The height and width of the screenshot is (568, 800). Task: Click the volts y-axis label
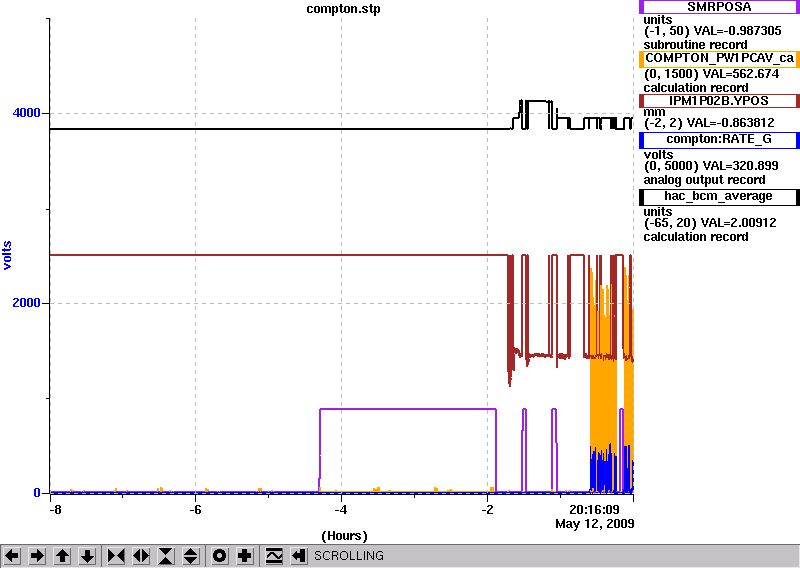7,255
